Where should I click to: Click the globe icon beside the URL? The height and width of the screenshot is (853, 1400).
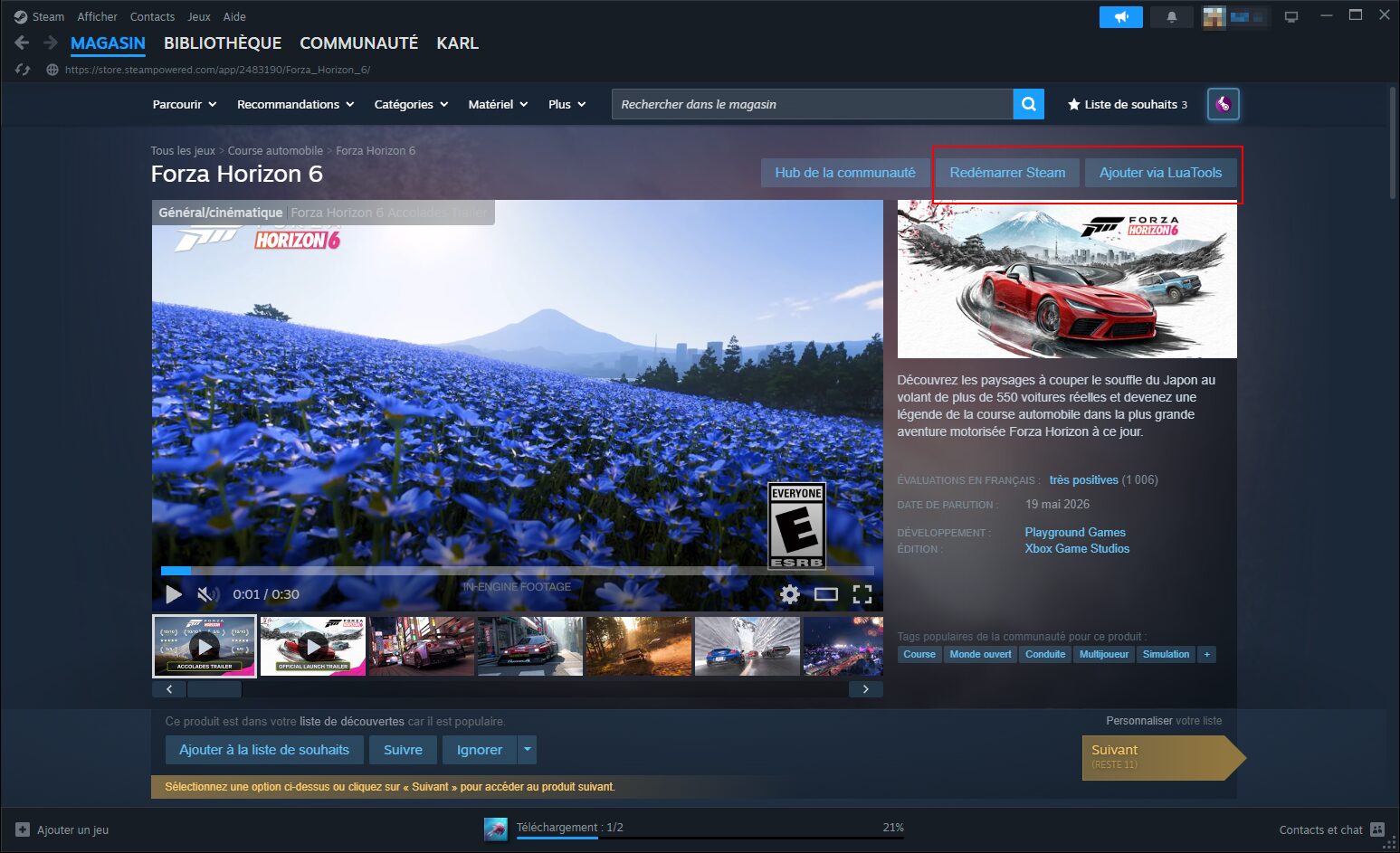[52, 70]
